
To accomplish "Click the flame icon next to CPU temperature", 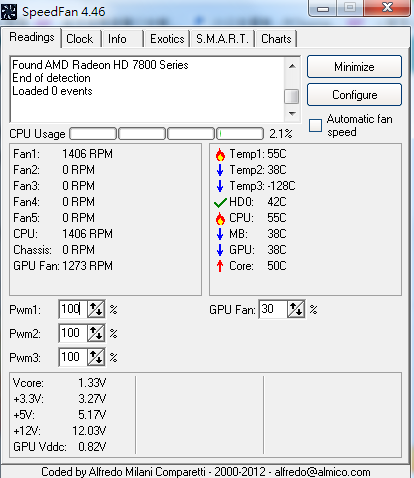I will tap(220, 218).
